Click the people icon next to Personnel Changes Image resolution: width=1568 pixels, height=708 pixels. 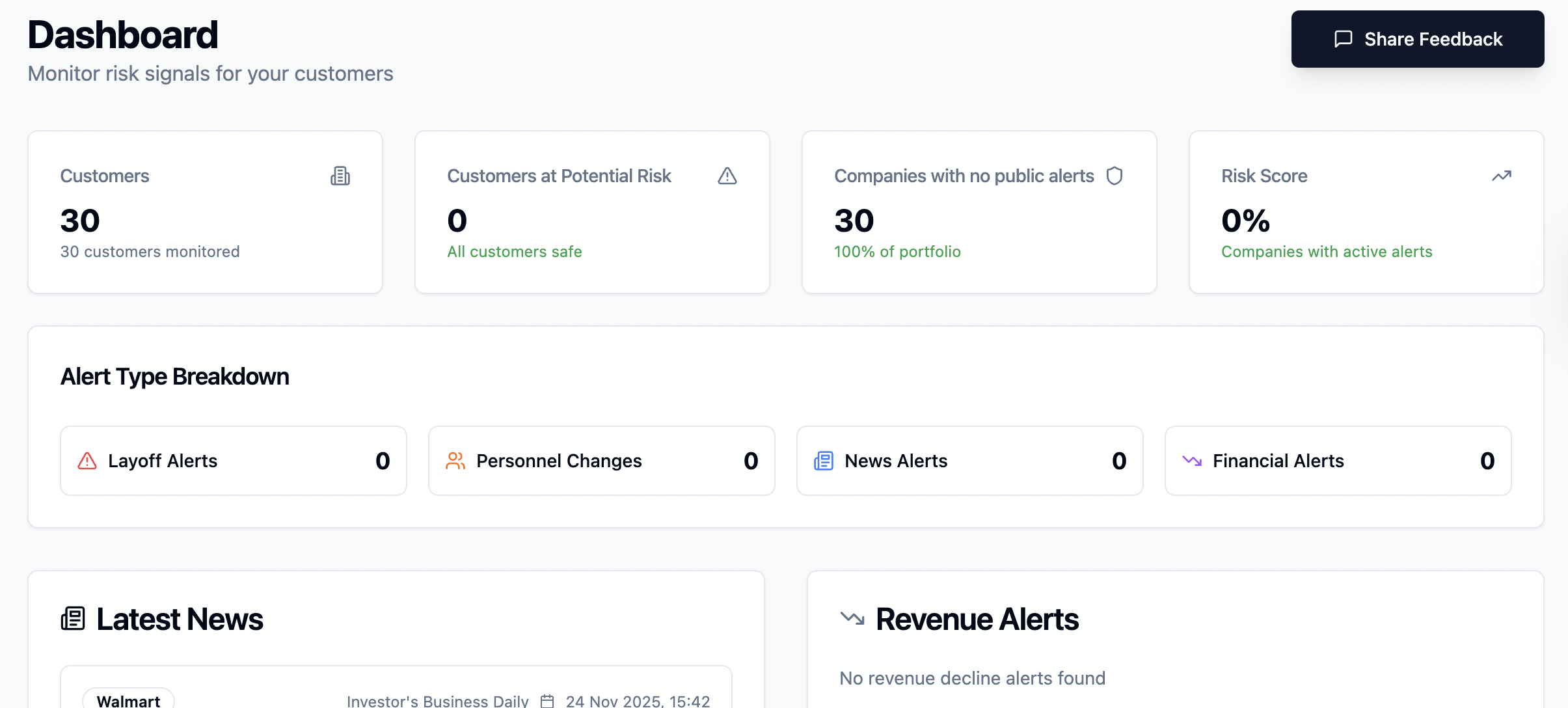click(456, 460)
